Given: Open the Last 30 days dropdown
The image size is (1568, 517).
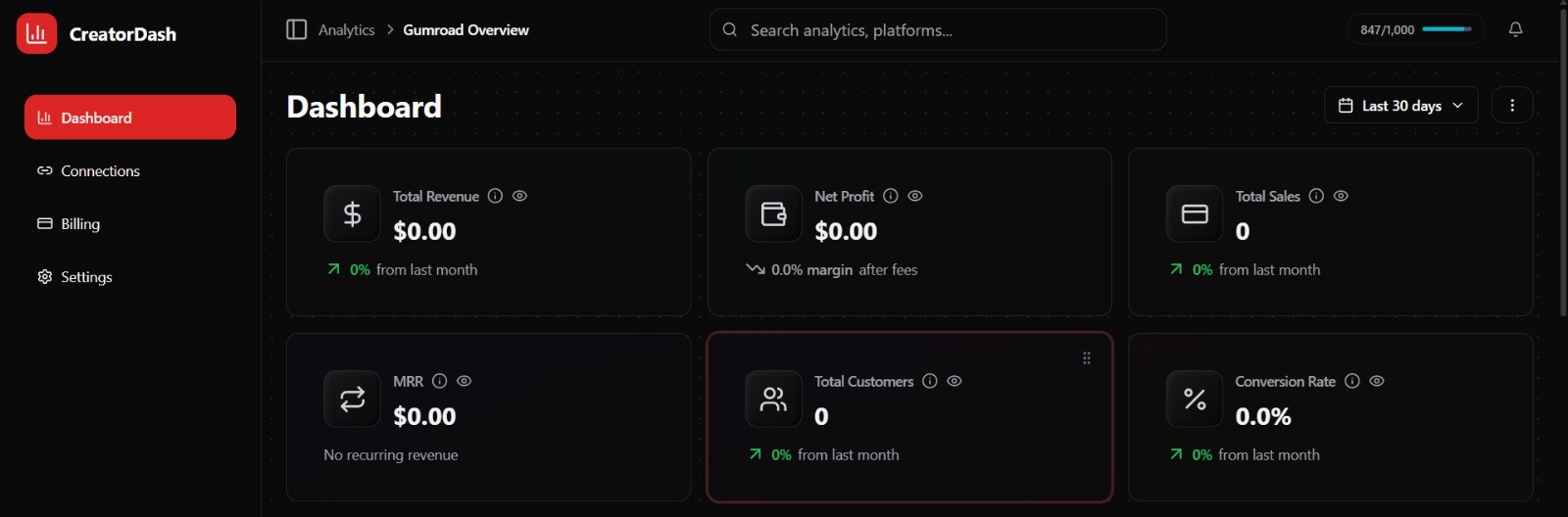Looking at the screenshot, I should pyautogui.click(x=1400, y=106).
